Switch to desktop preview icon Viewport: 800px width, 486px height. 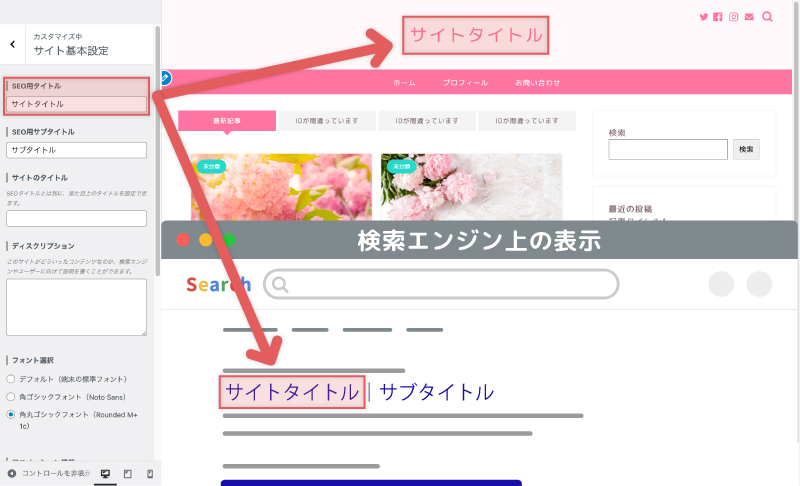click(x=105, y=474)
